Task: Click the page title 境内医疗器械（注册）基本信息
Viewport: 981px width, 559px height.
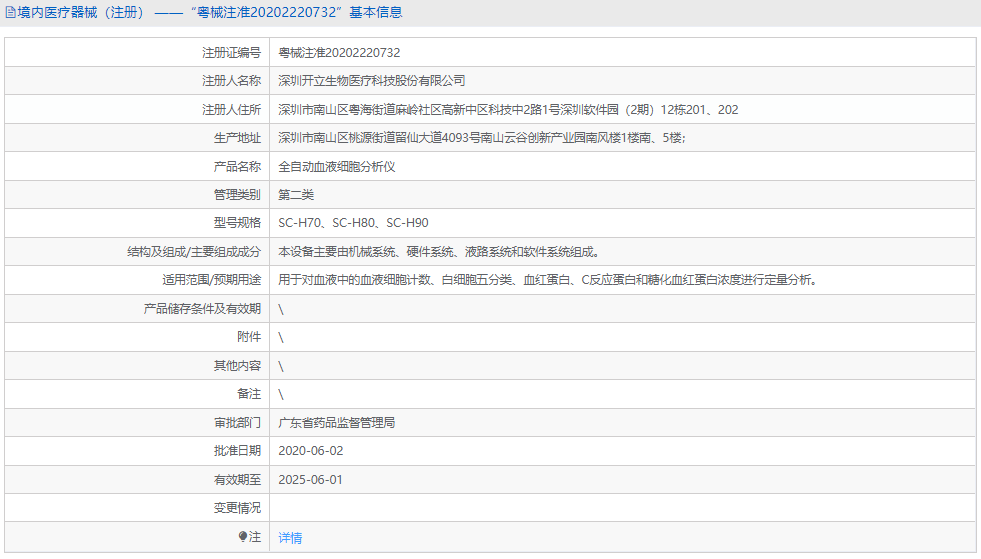Action: pos(210,13)
